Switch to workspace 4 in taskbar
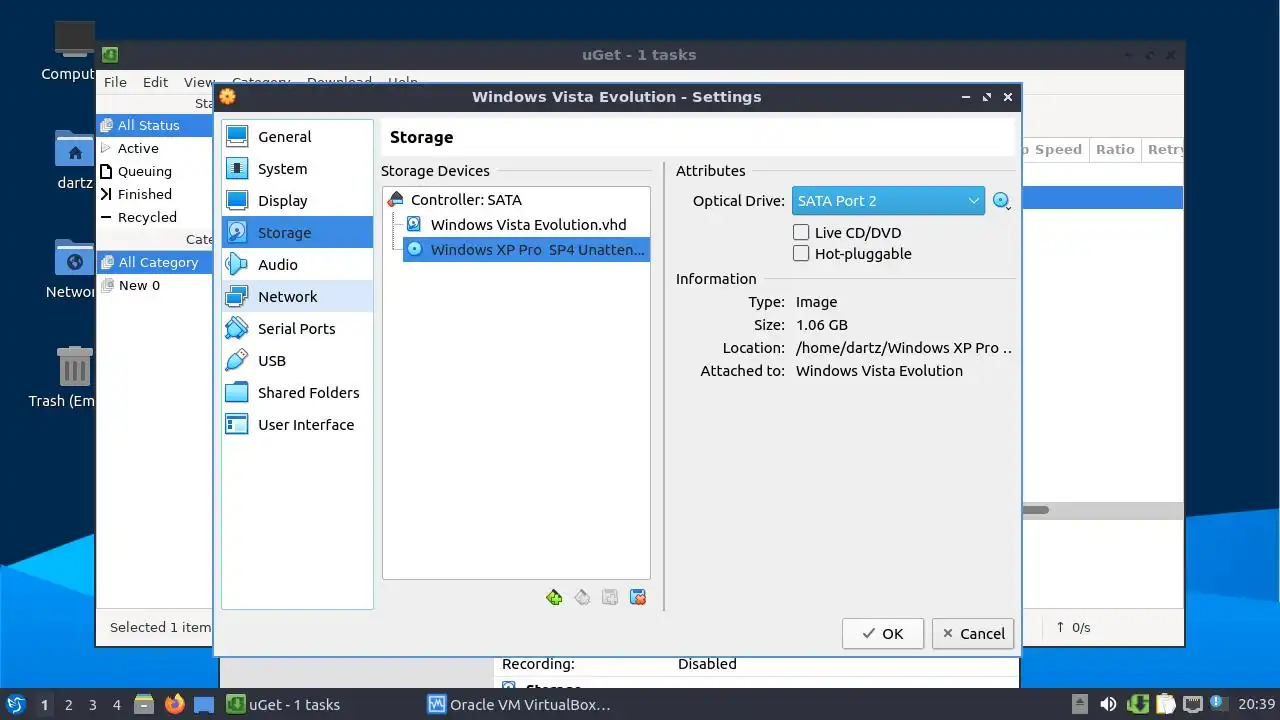 [x=116, y=705]
